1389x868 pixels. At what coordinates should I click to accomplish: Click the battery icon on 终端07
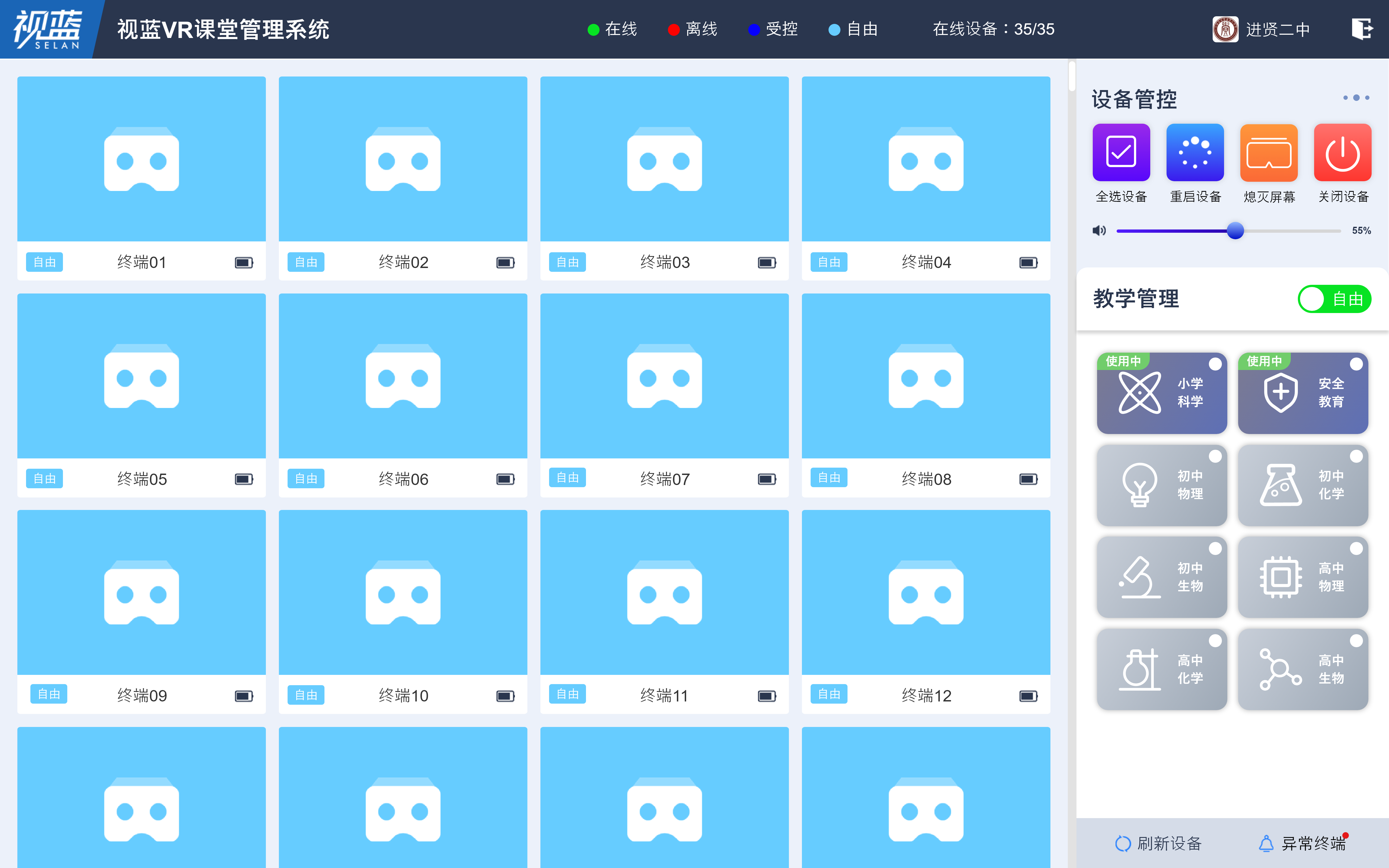click(x=767, y=479)
